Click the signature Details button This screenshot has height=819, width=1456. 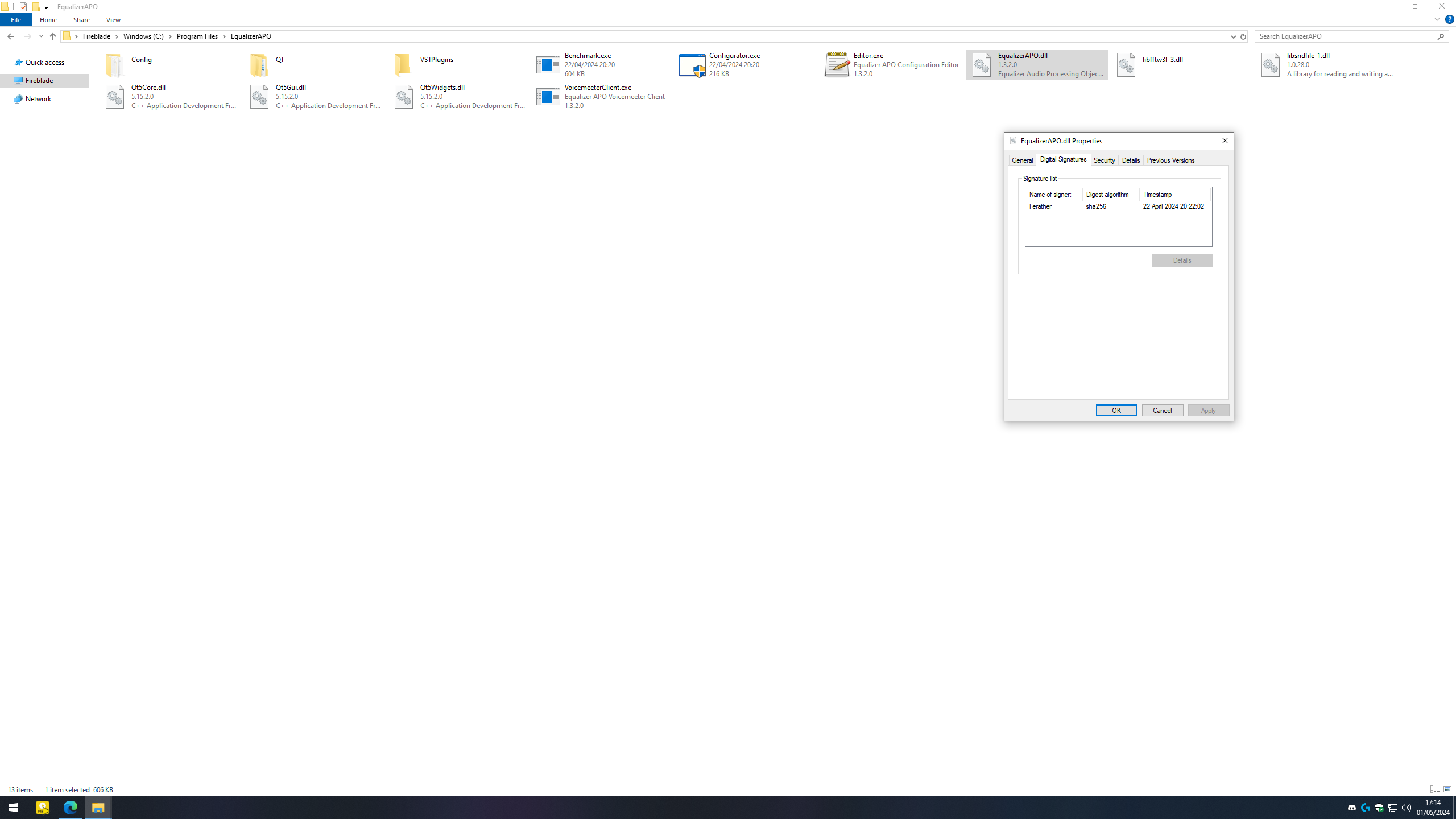pos(1182,260)
